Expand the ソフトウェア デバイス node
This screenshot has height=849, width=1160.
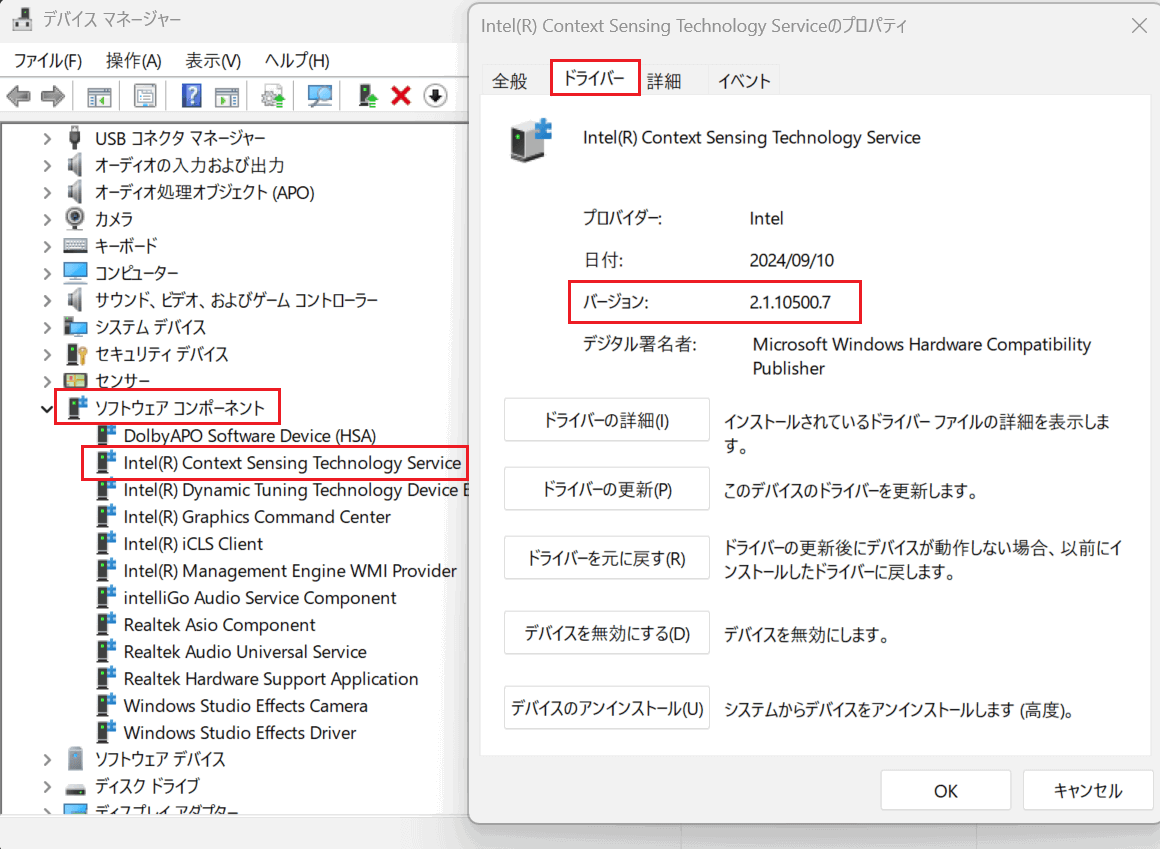tap(47, 760)
